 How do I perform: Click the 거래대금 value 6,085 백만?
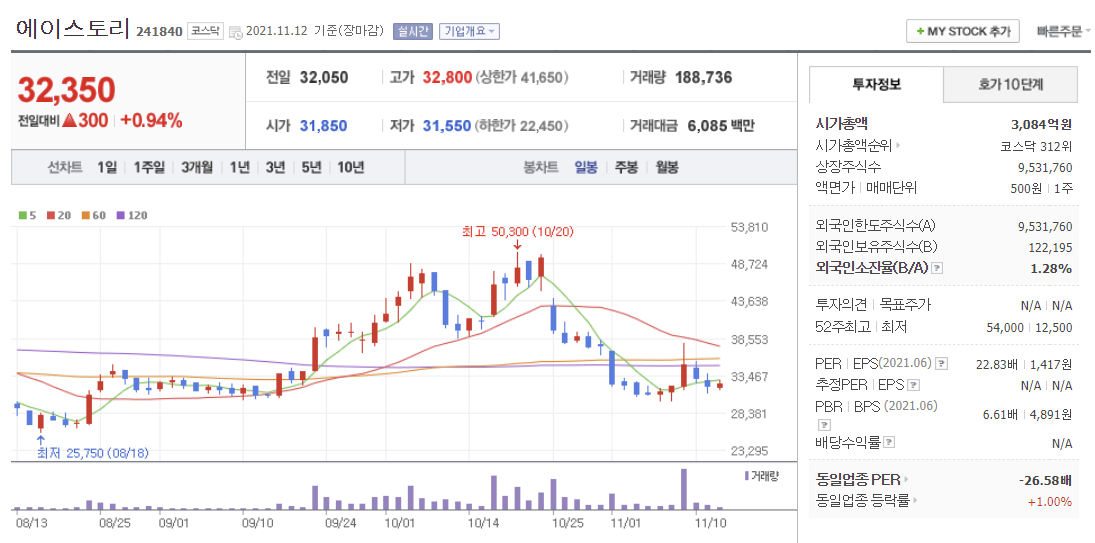[721, 126]
